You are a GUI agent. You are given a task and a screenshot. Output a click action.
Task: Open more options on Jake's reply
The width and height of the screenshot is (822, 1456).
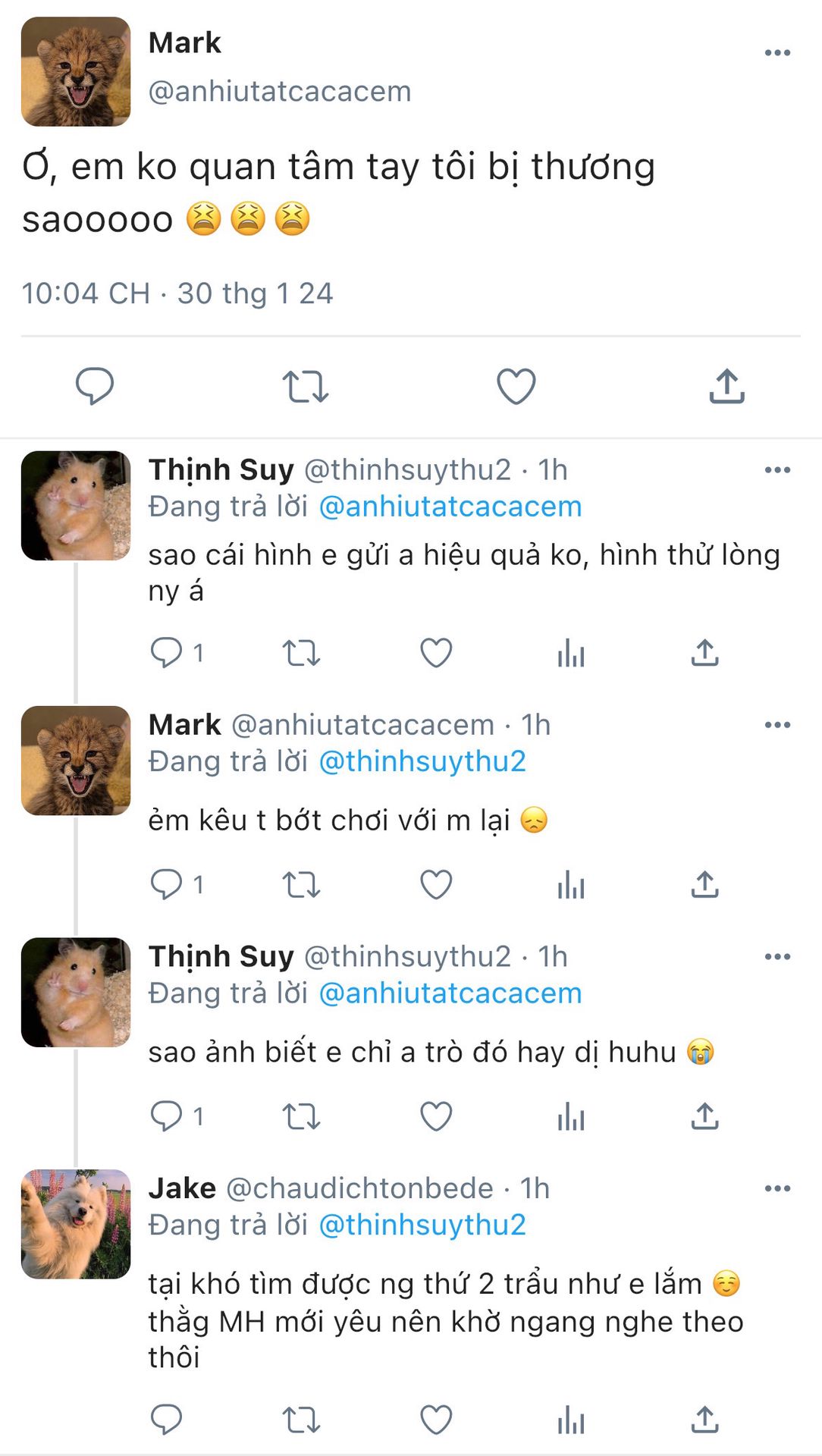tap(777, 1188)
